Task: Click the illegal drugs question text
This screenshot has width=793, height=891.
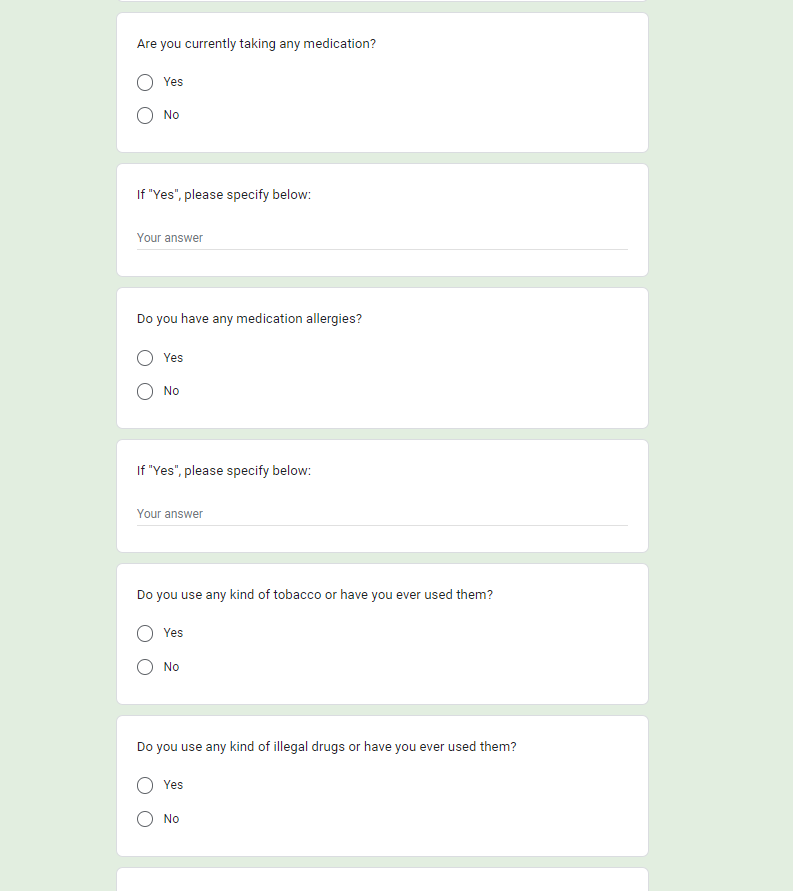Action: click(327, 747)
